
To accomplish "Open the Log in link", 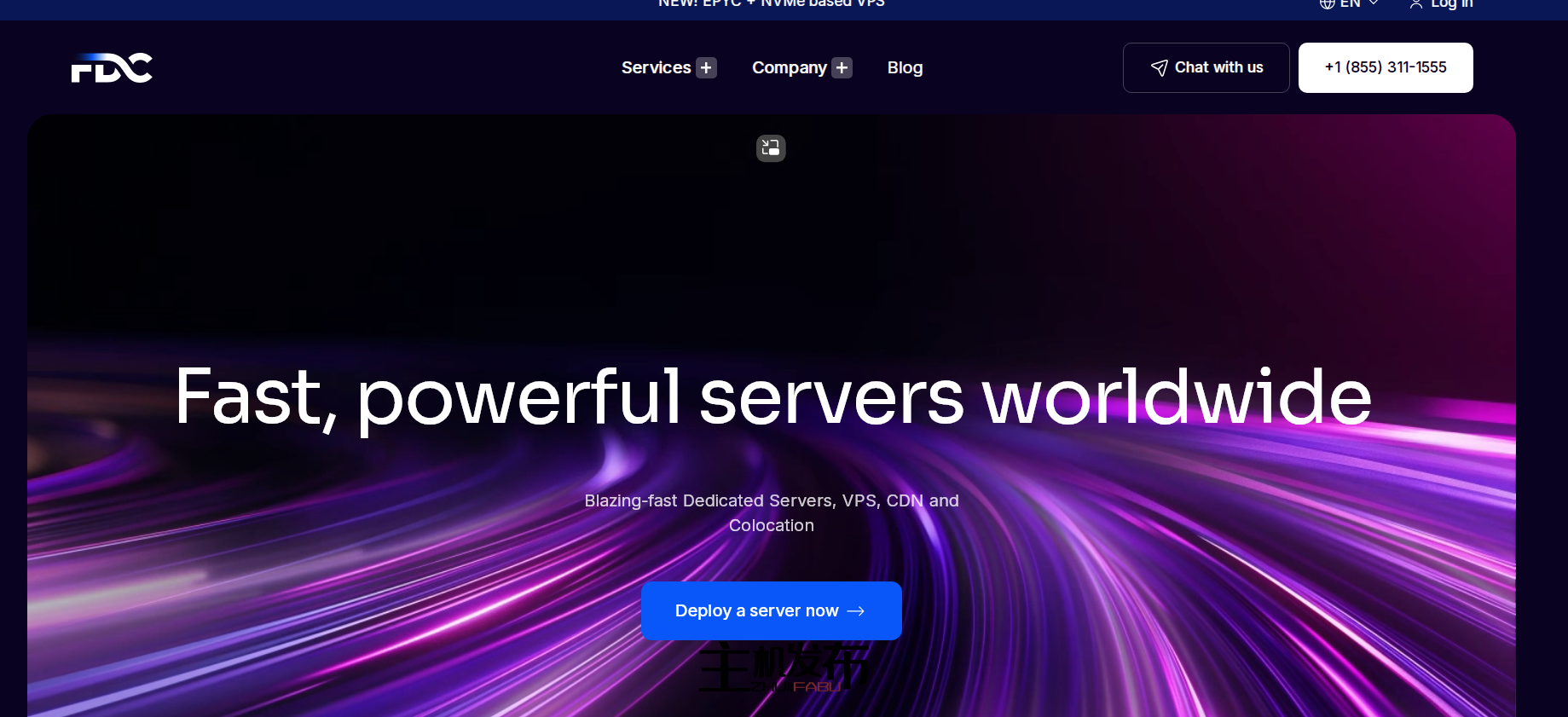I will tap(1451, 4).
